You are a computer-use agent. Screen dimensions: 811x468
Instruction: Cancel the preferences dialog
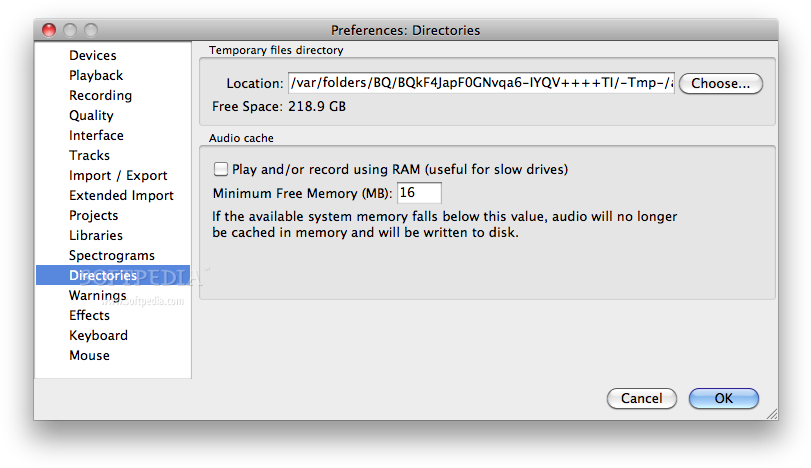point(641,399)
